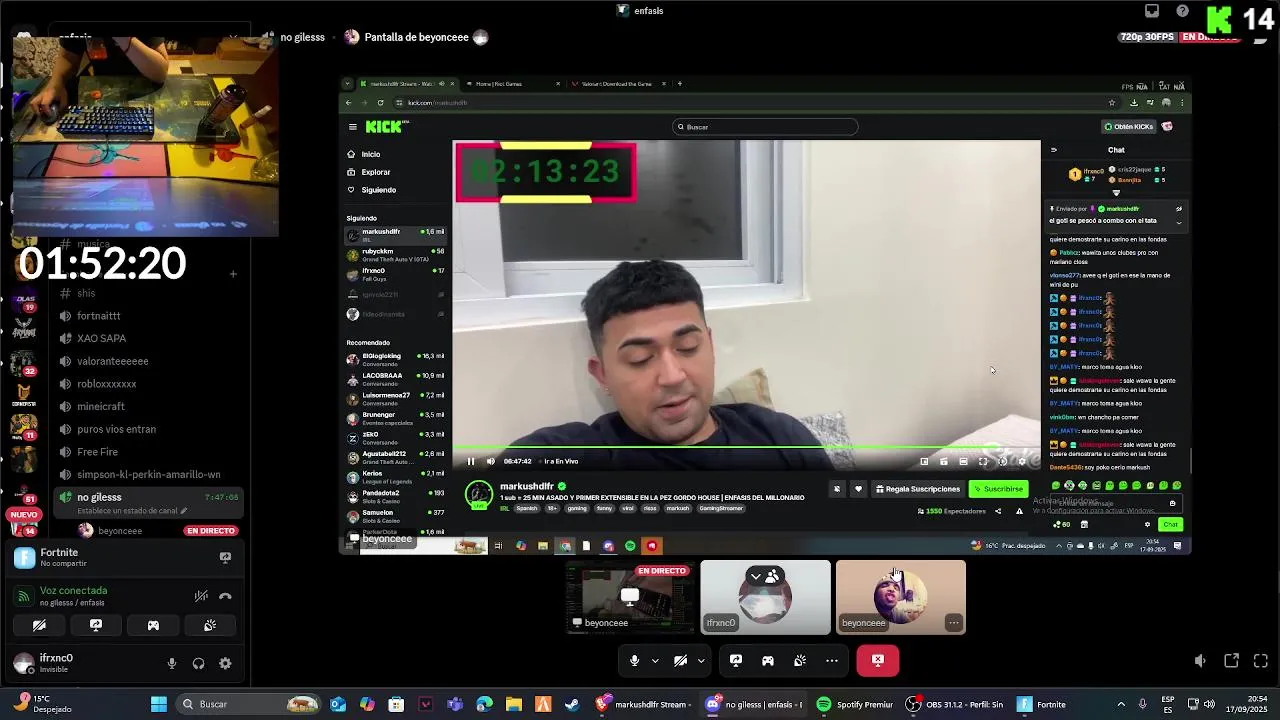The width and height of the screenshot is (1280, 720).
Task: Open the fortnaittt voice channel
Action: tap(99, 316)
